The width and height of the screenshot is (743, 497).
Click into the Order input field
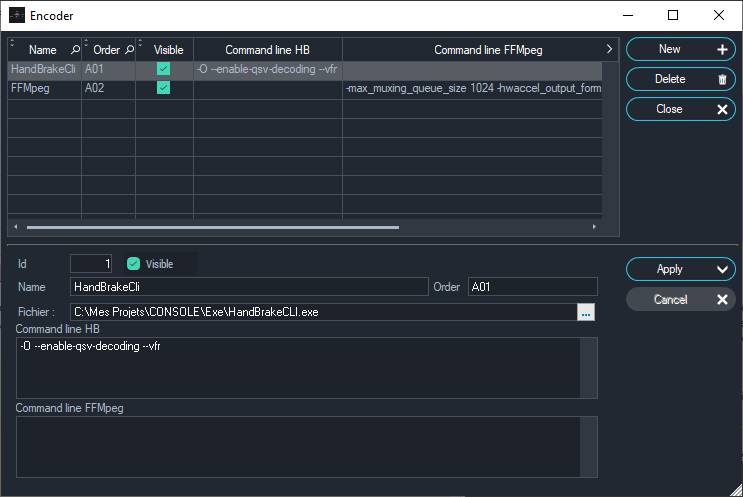point(533,287)
